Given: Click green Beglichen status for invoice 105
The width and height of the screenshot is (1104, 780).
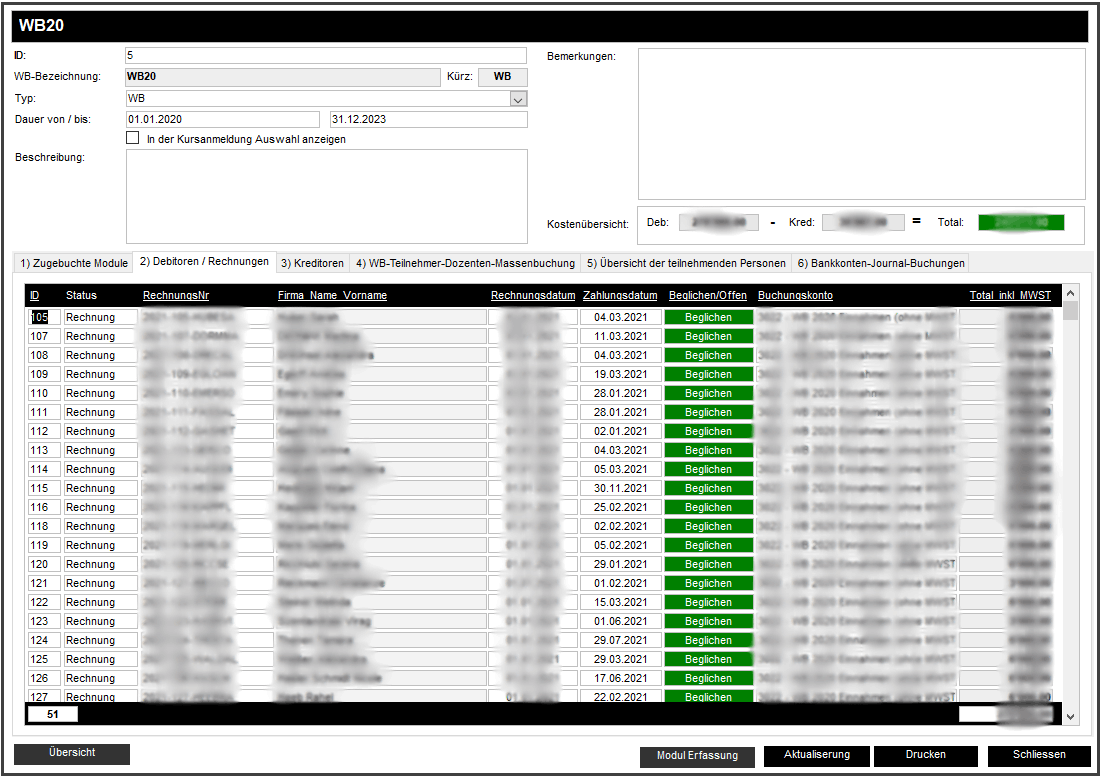Looking at the screenshot, I should point(708,317).
